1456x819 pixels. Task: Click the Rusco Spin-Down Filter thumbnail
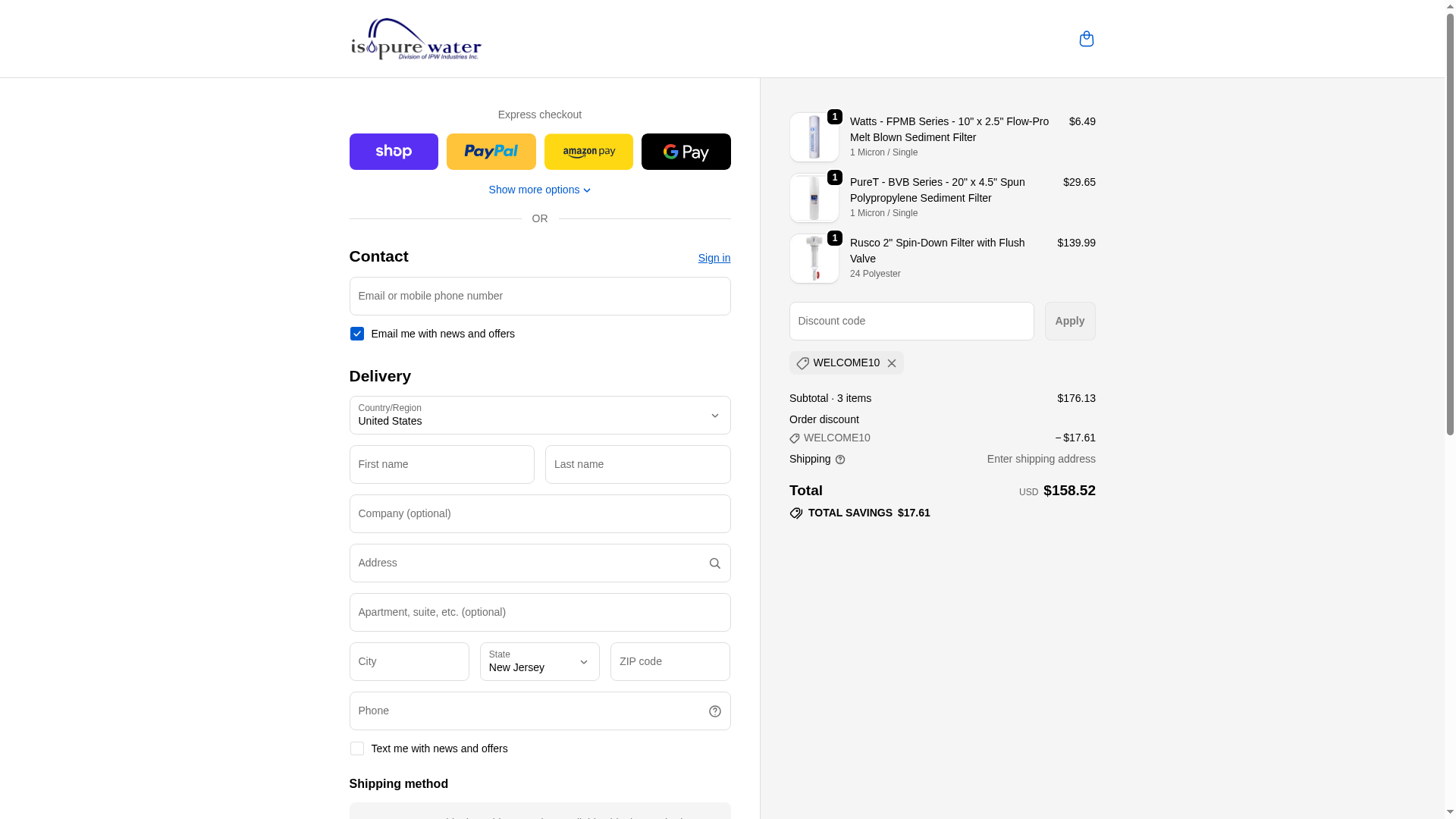click(x=814, y=259)
